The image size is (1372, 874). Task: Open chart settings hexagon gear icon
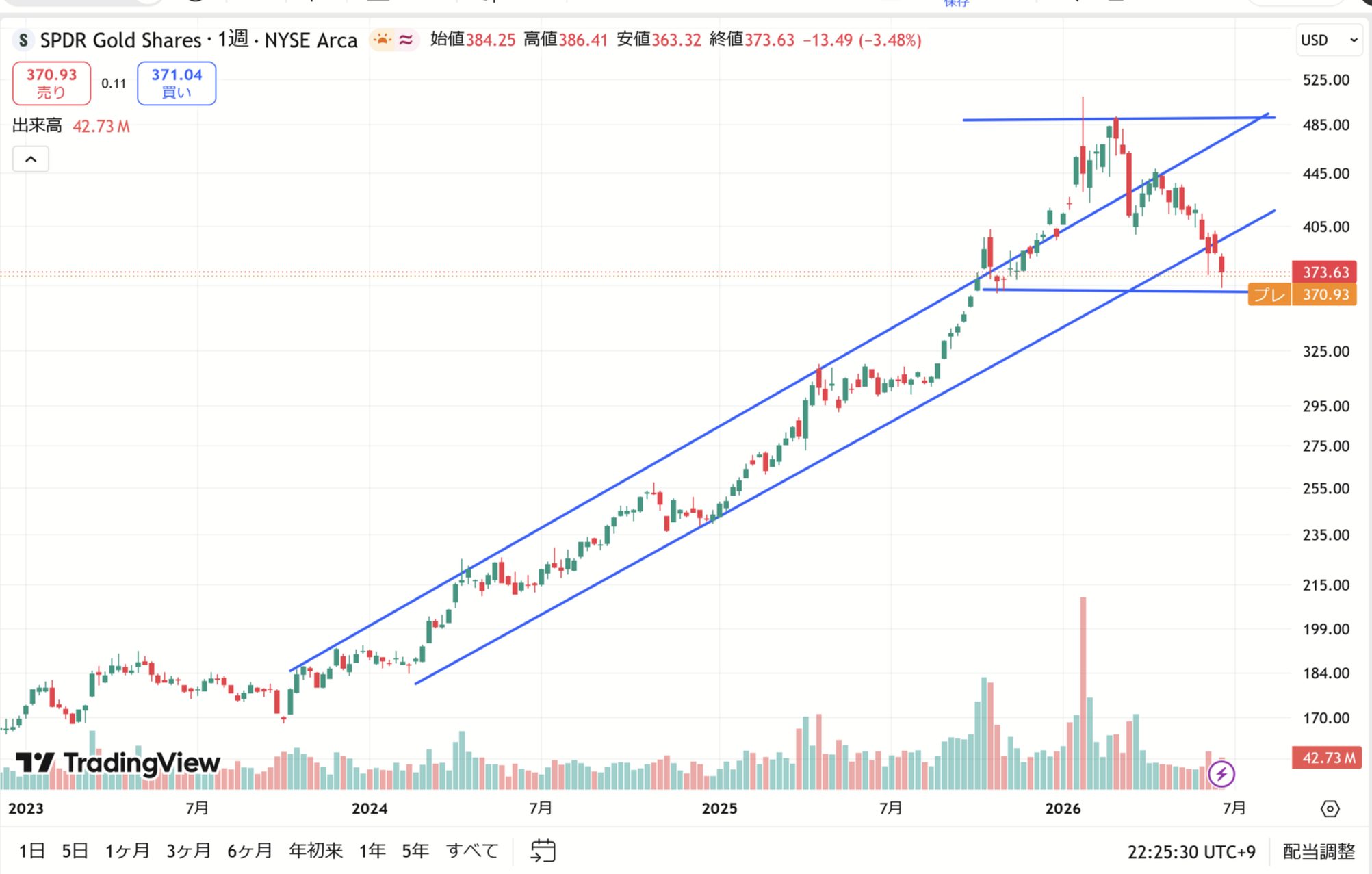pyautogui.click(x=1330, y=809)
